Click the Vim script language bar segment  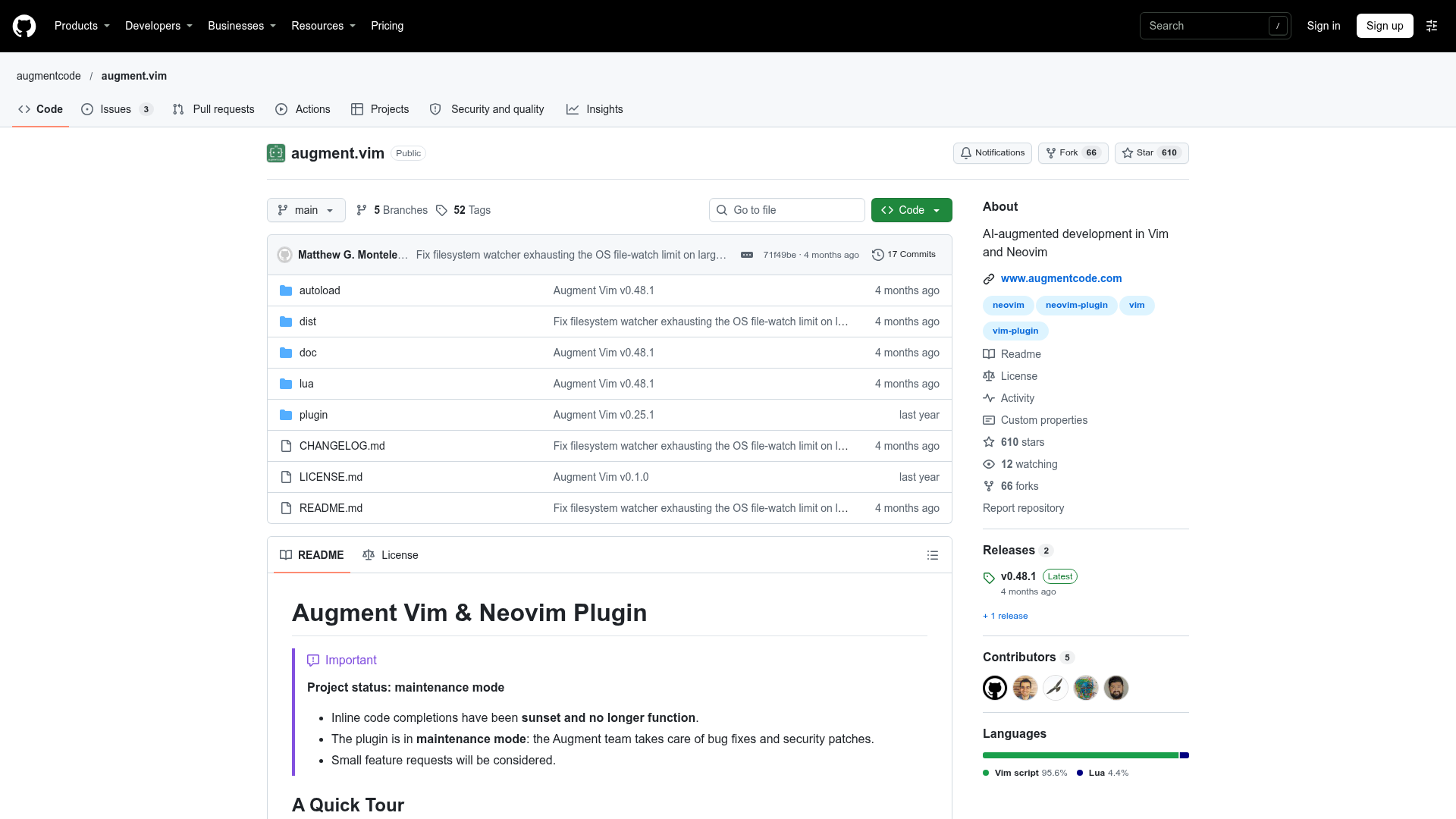pos(1081,755)
